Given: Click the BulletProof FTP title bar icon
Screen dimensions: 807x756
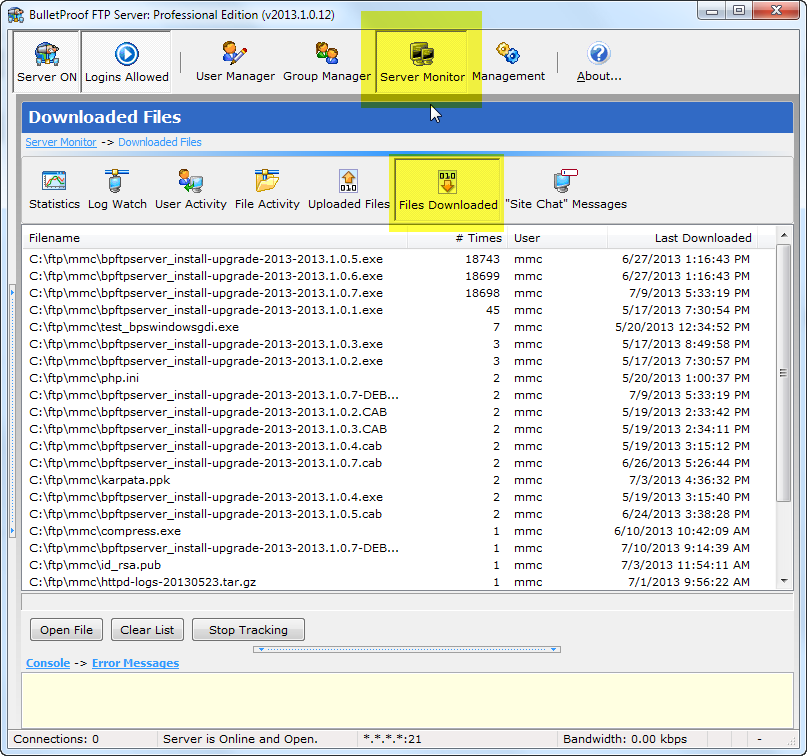Looking at the screenshot, I should 15,14.
